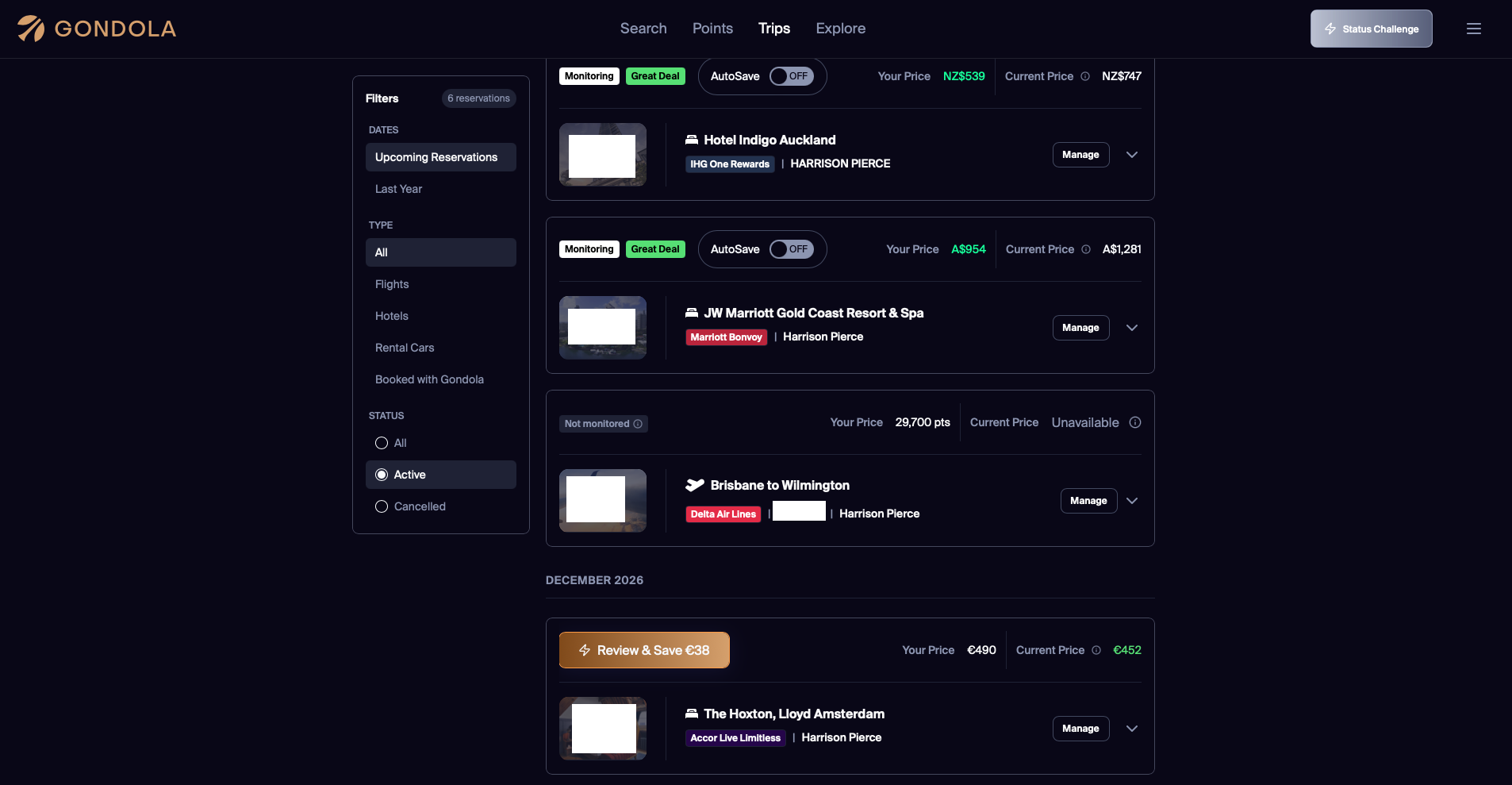Click the Accor Live Limitless badge
1512x785 pixels.
(735, 738)
